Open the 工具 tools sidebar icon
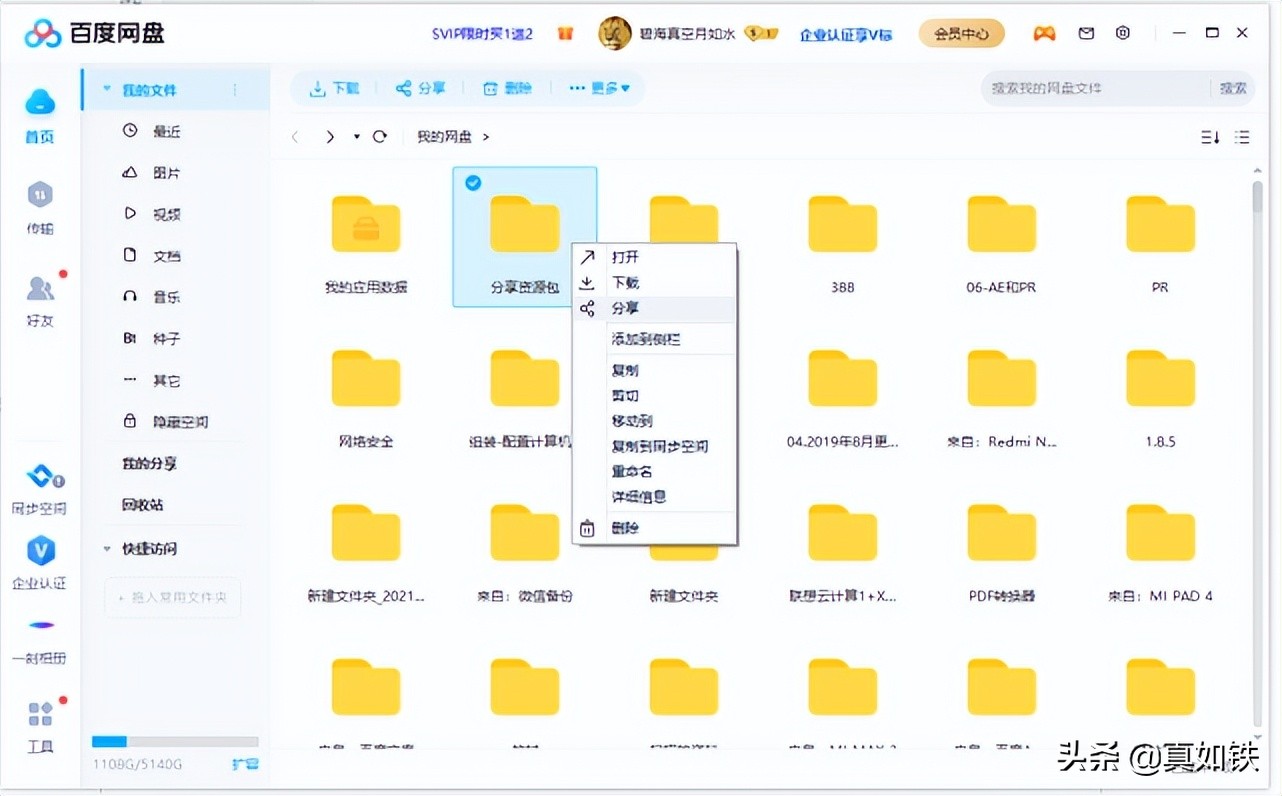Screen dimensions: 1282x796 (x=39, y=713)
